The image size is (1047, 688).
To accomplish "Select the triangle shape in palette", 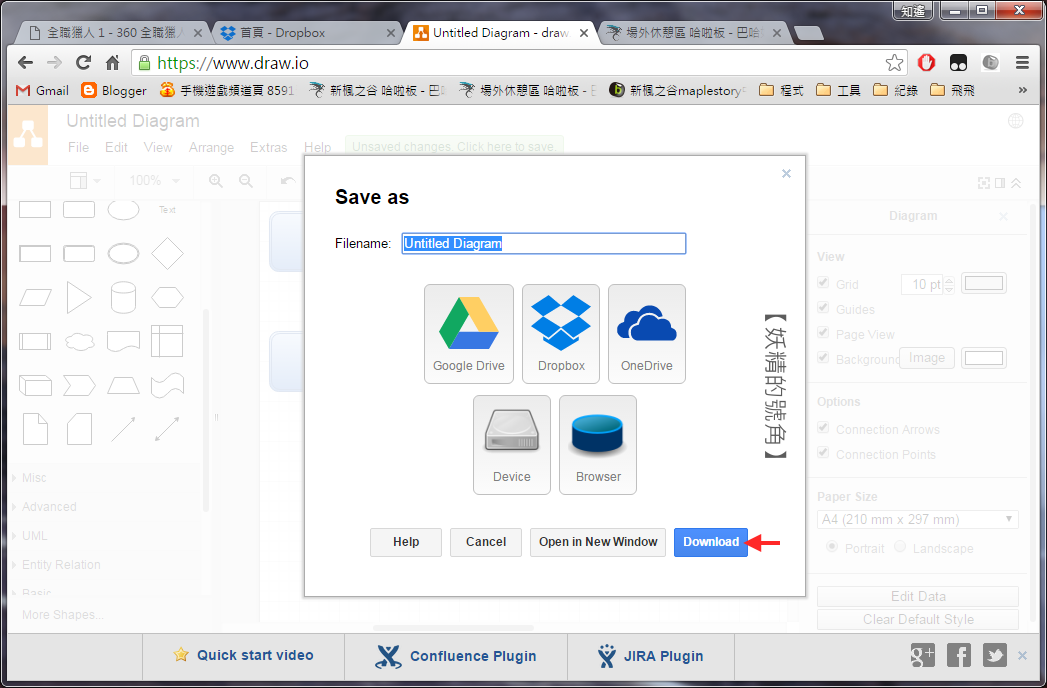I will click(79, 297).
